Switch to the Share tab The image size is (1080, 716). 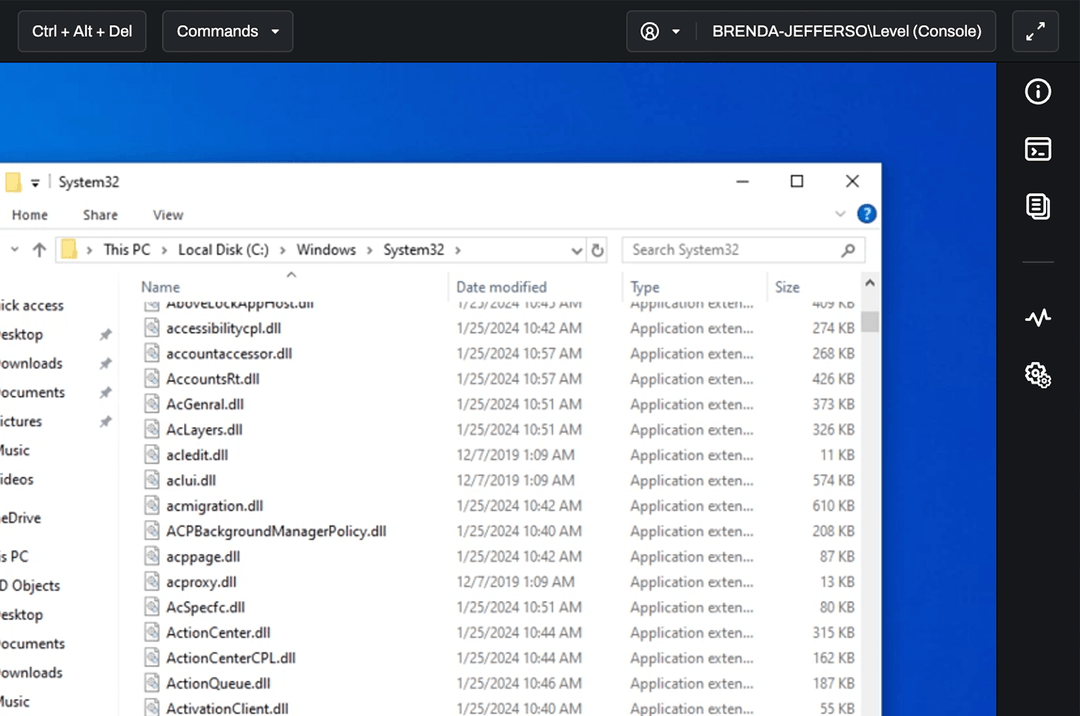(100, 214)
